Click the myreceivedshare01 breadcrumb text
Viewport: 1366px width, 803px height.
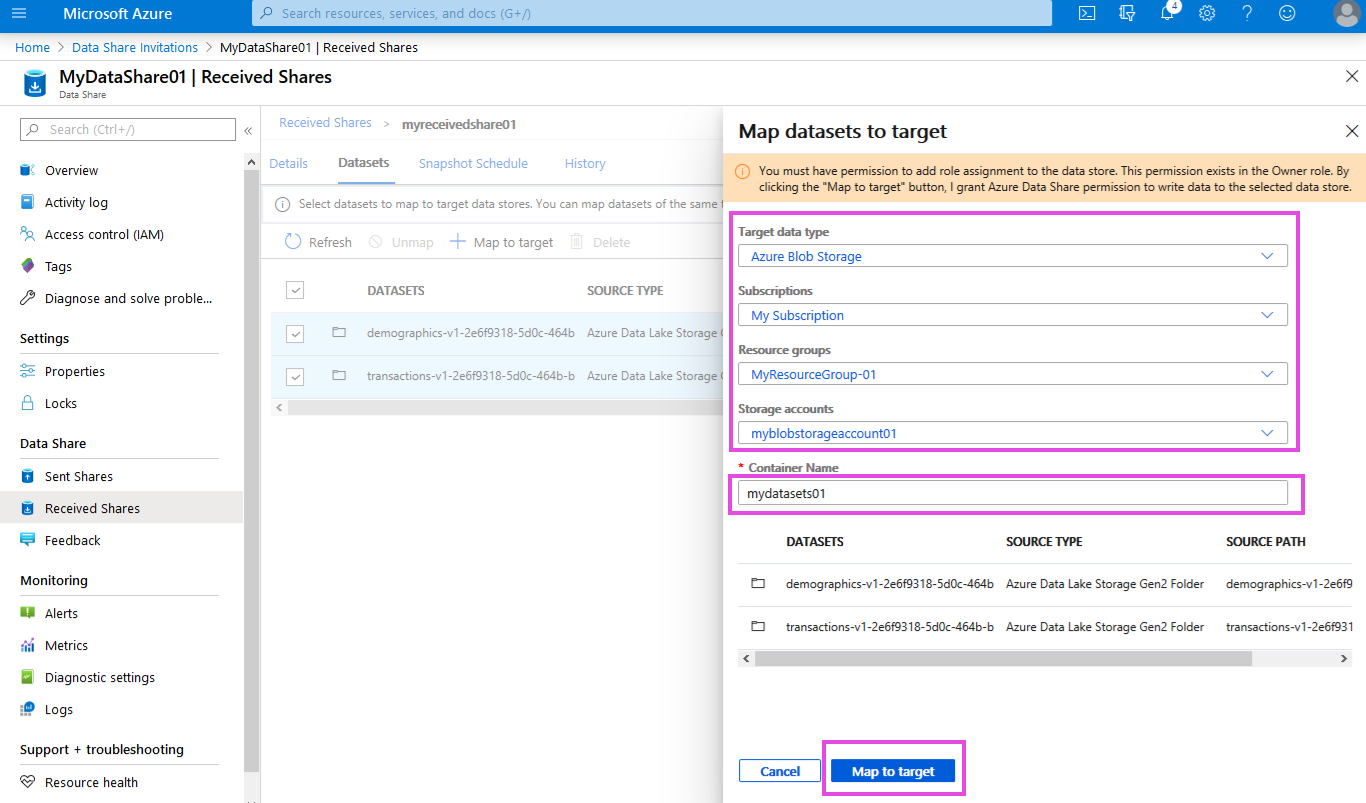[459, 125]
